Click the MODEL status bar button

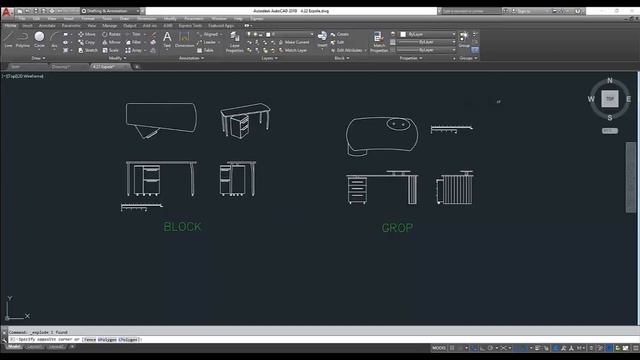pyautogui.click(x=439, y=348)
